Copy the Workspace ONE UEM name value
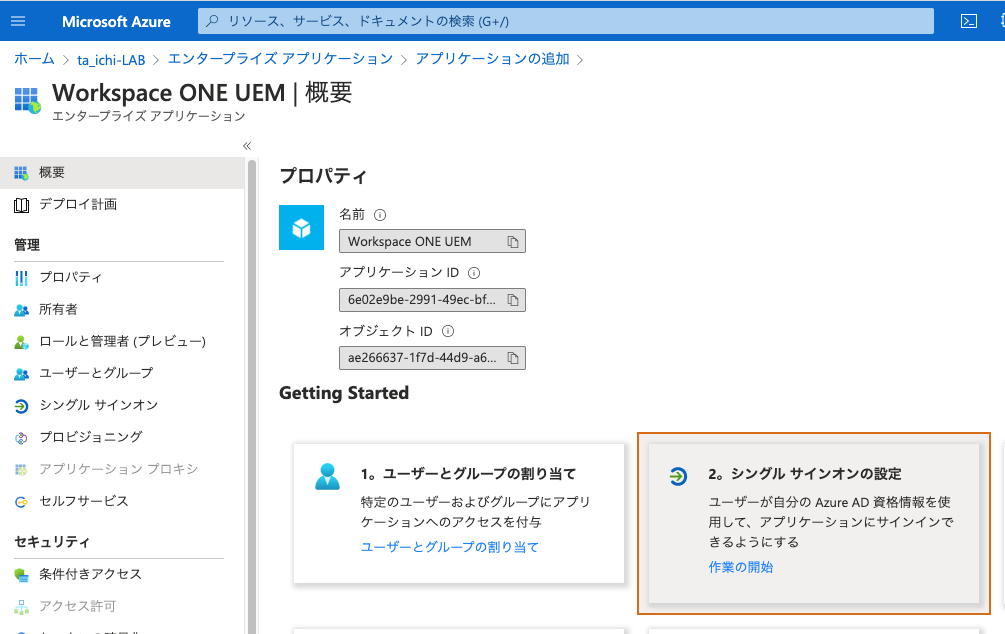The image size is (1005, 634). pyautogui.click(x=512, y=241)
